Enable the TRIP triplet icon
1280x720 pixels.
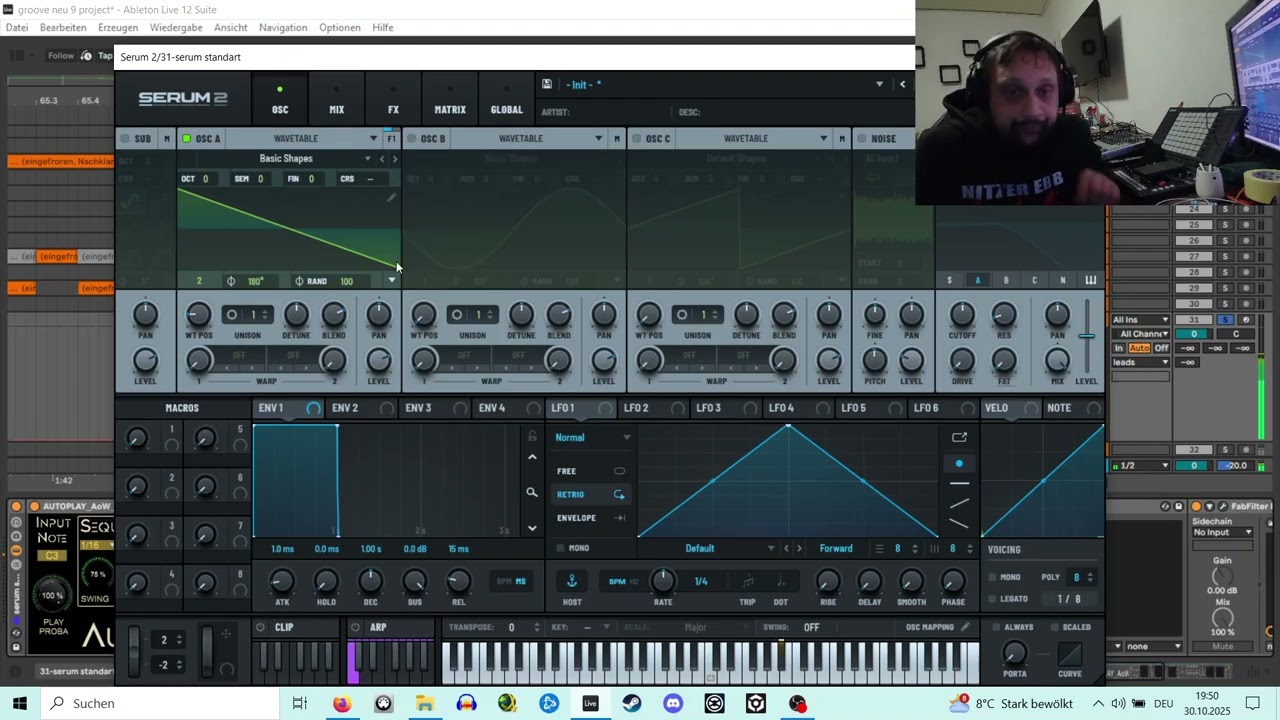[x=747, y=581]
